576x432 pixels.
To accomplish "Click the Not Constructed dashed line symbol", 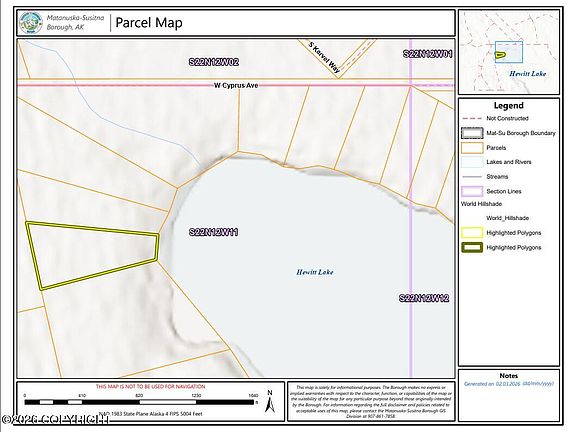I will 472,118.
